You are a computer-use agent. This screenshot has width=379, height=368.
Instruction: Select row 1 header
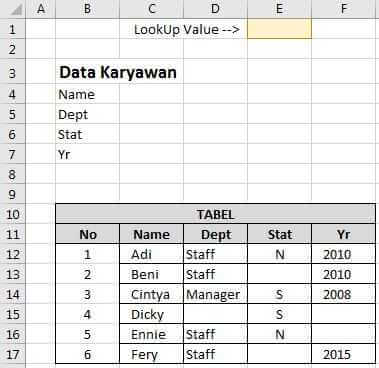pyautogui.click(x=13, y=29)
